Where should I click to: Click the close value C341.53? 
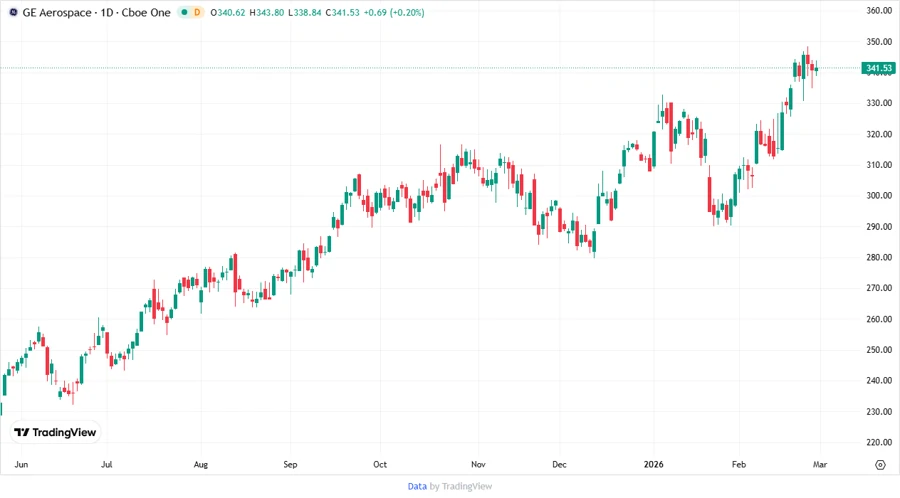342,13
